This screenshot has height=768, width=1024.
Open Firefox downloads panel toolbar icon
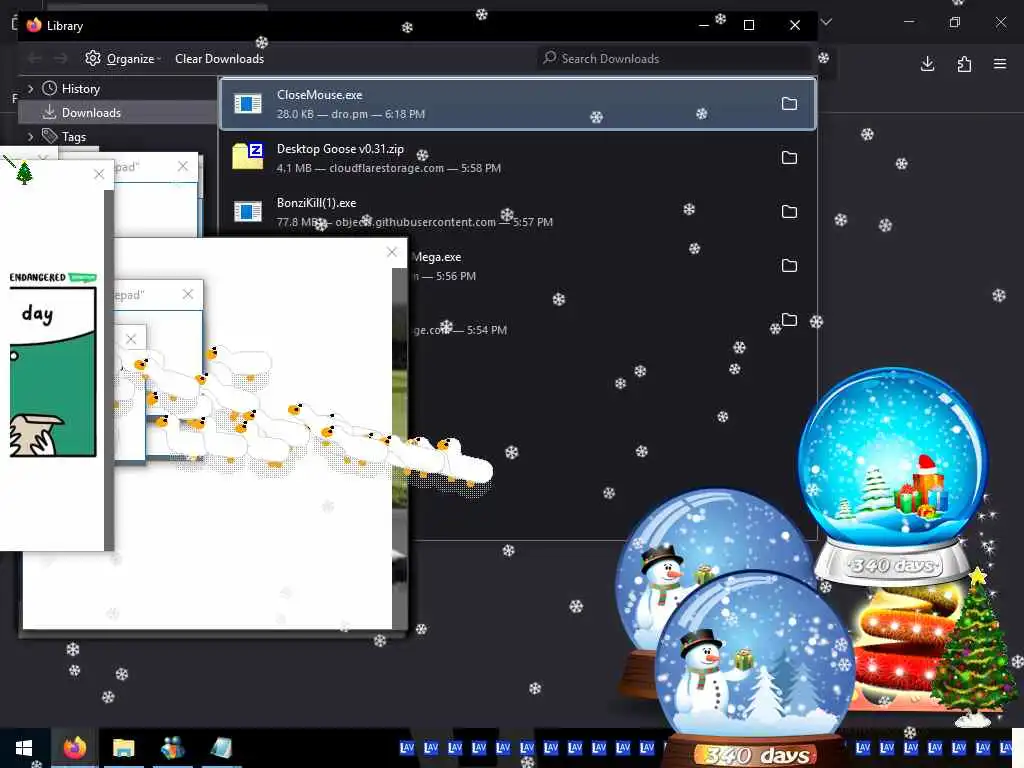(x=927, y=64)
